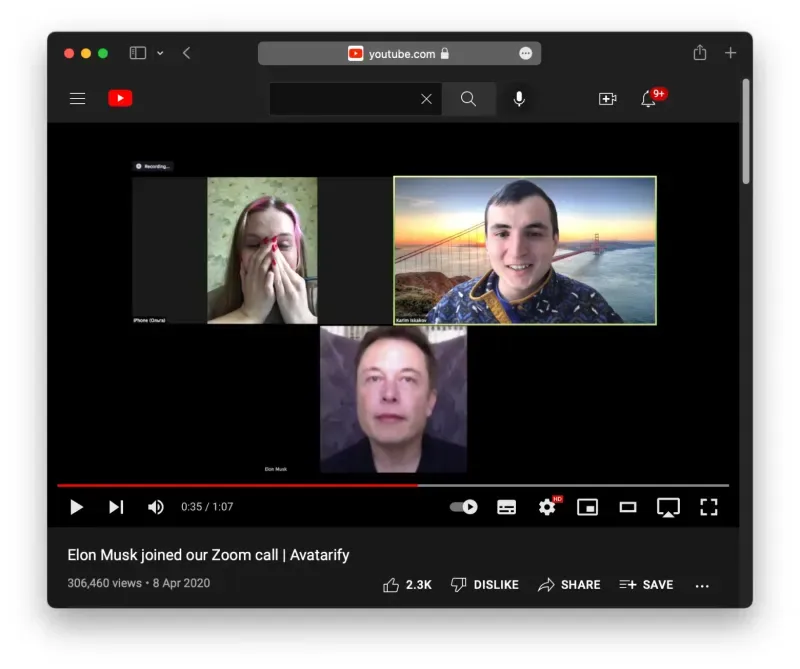Mute the video using the speaker icon
This screenshot has width=800, height=669.
tap(156, 507)
